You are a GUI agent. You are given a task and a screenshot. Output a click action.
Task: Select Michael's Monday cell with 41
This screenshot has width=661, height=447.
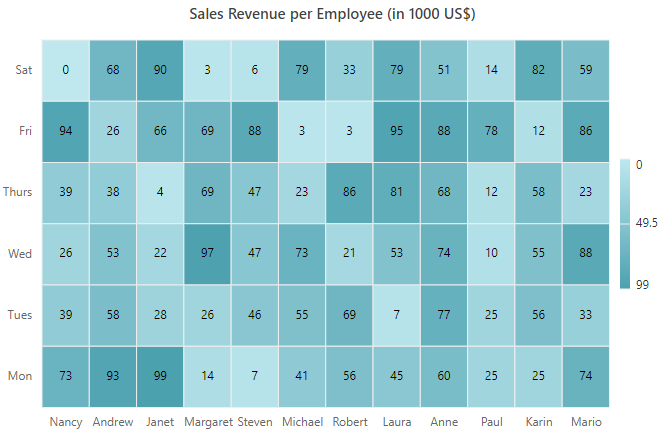tap(302, 377)
